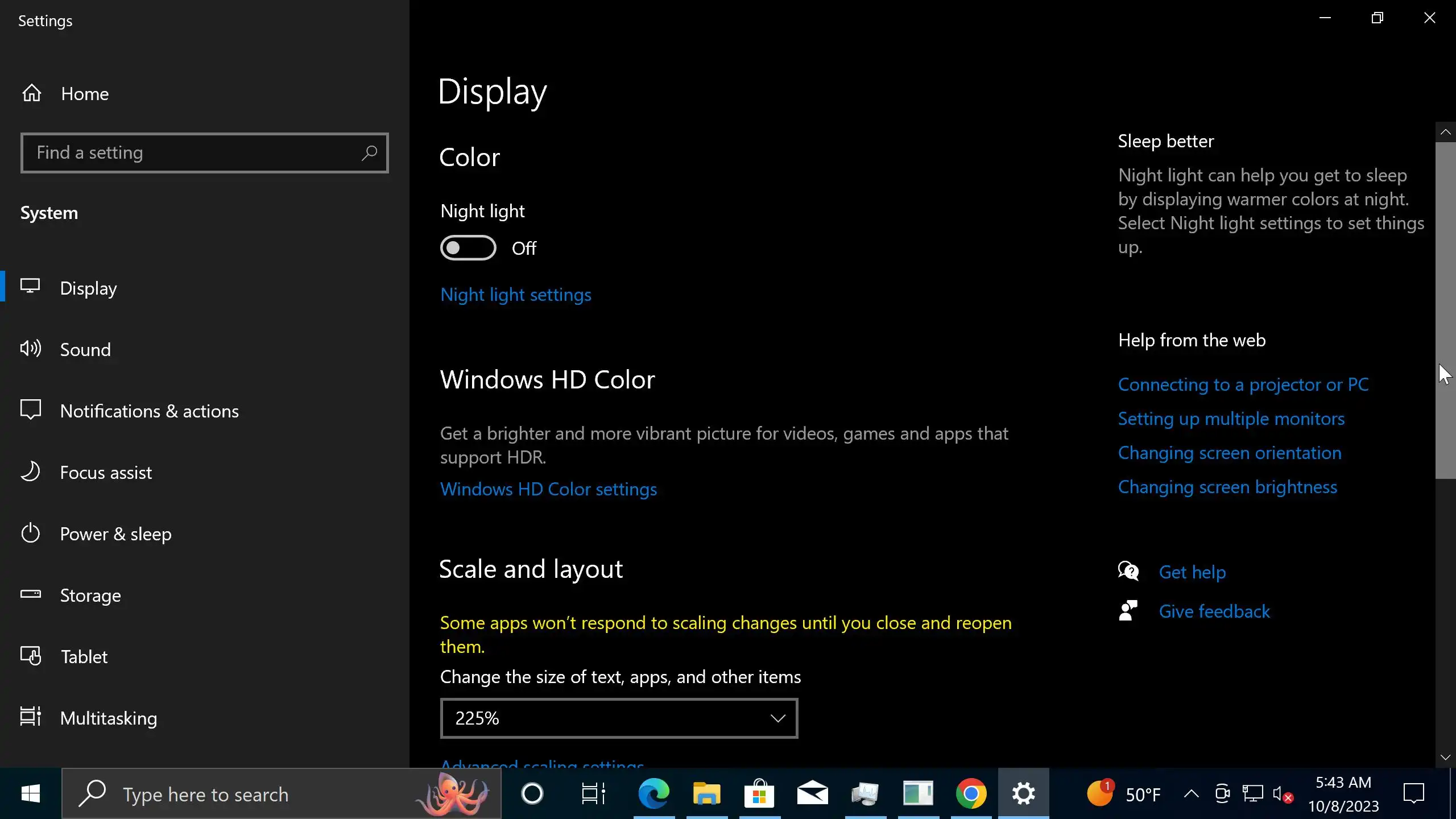Click the Power & sleep icon

tap(31, 533)
